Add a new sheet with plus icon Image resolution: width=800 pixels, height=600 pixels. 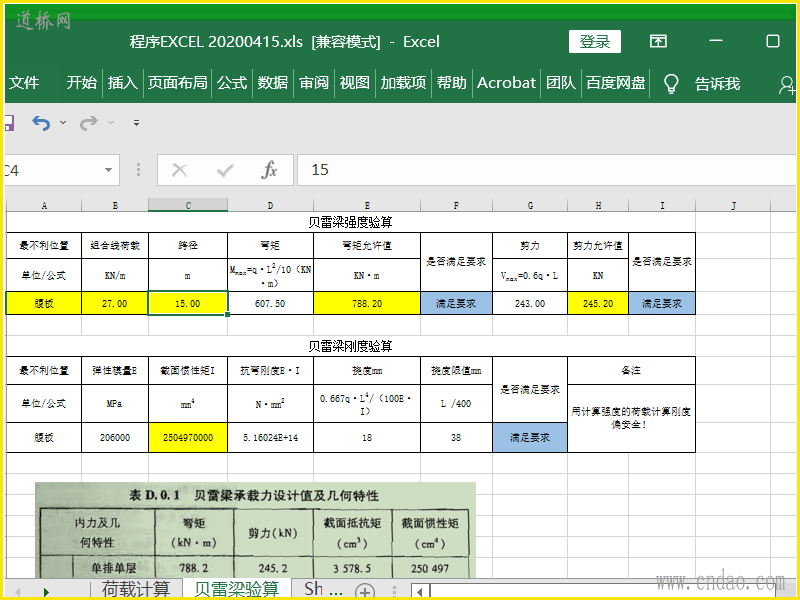pyautogui.click(x=364, y=591)
